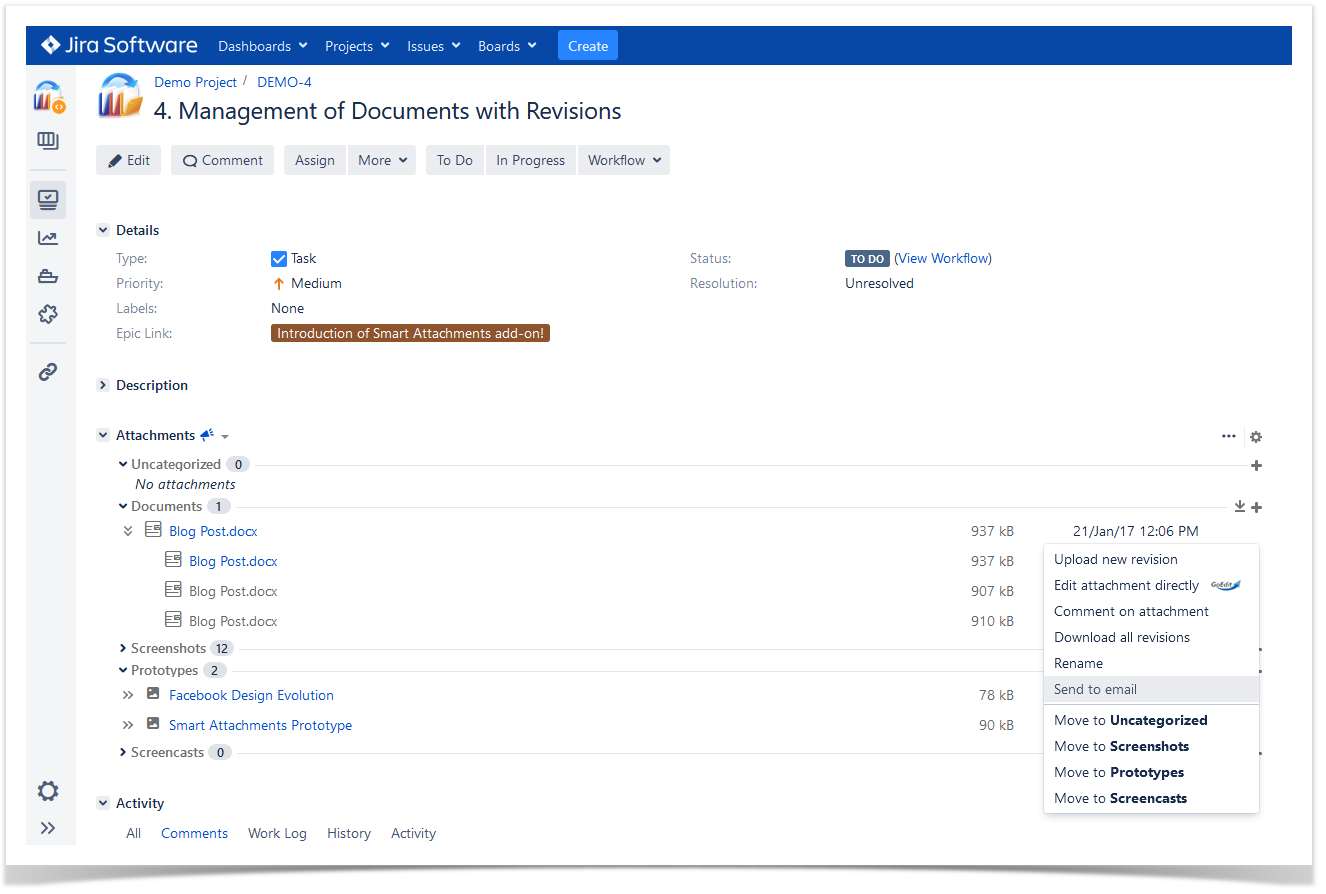Collapse the Prototypes category
Screen dimensions: 1326x894
pos(123,670)
